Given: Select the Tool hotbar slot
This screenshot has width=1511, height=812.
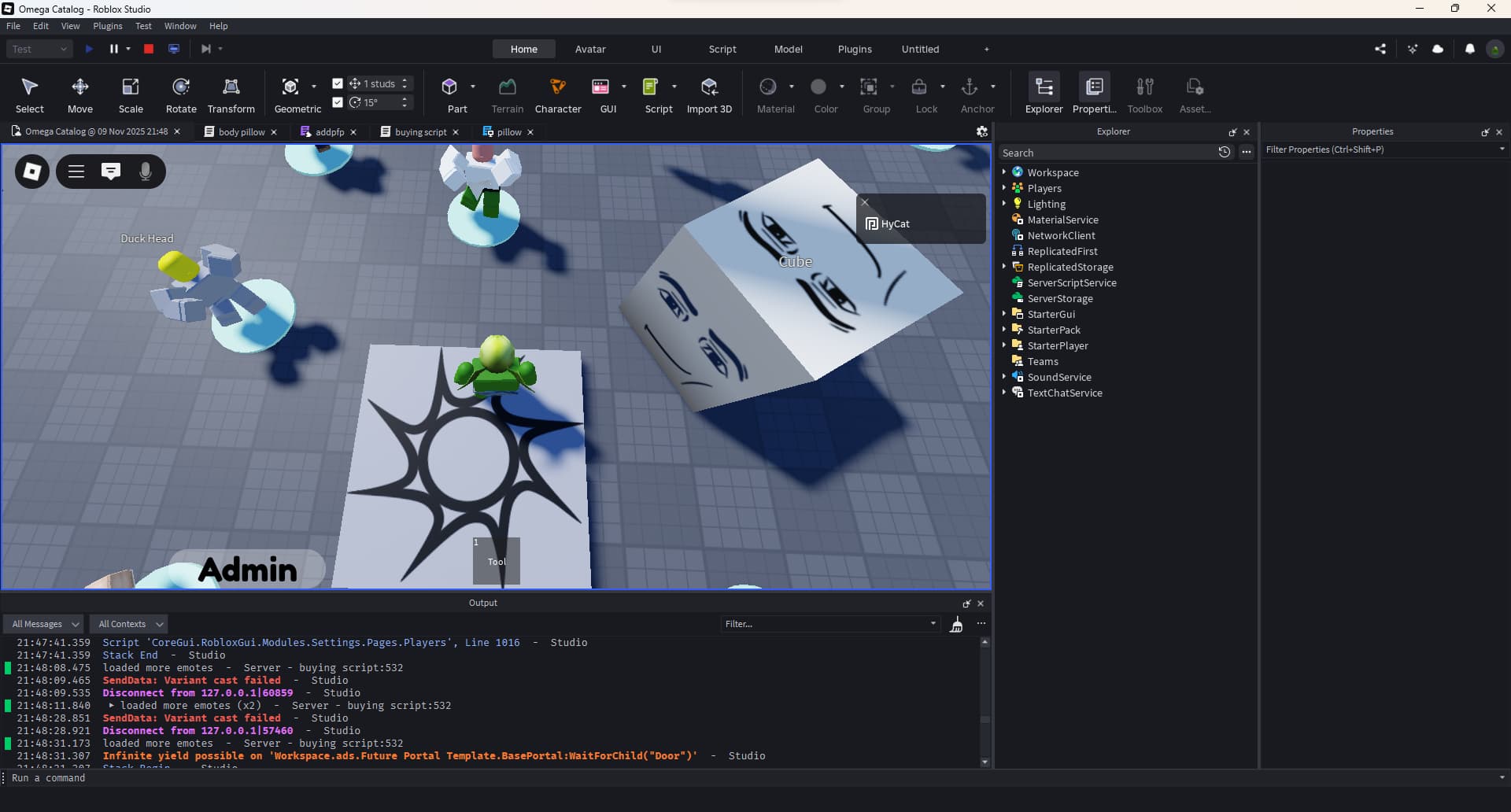Looking at the screenshot, I should (x=497, y=561).
